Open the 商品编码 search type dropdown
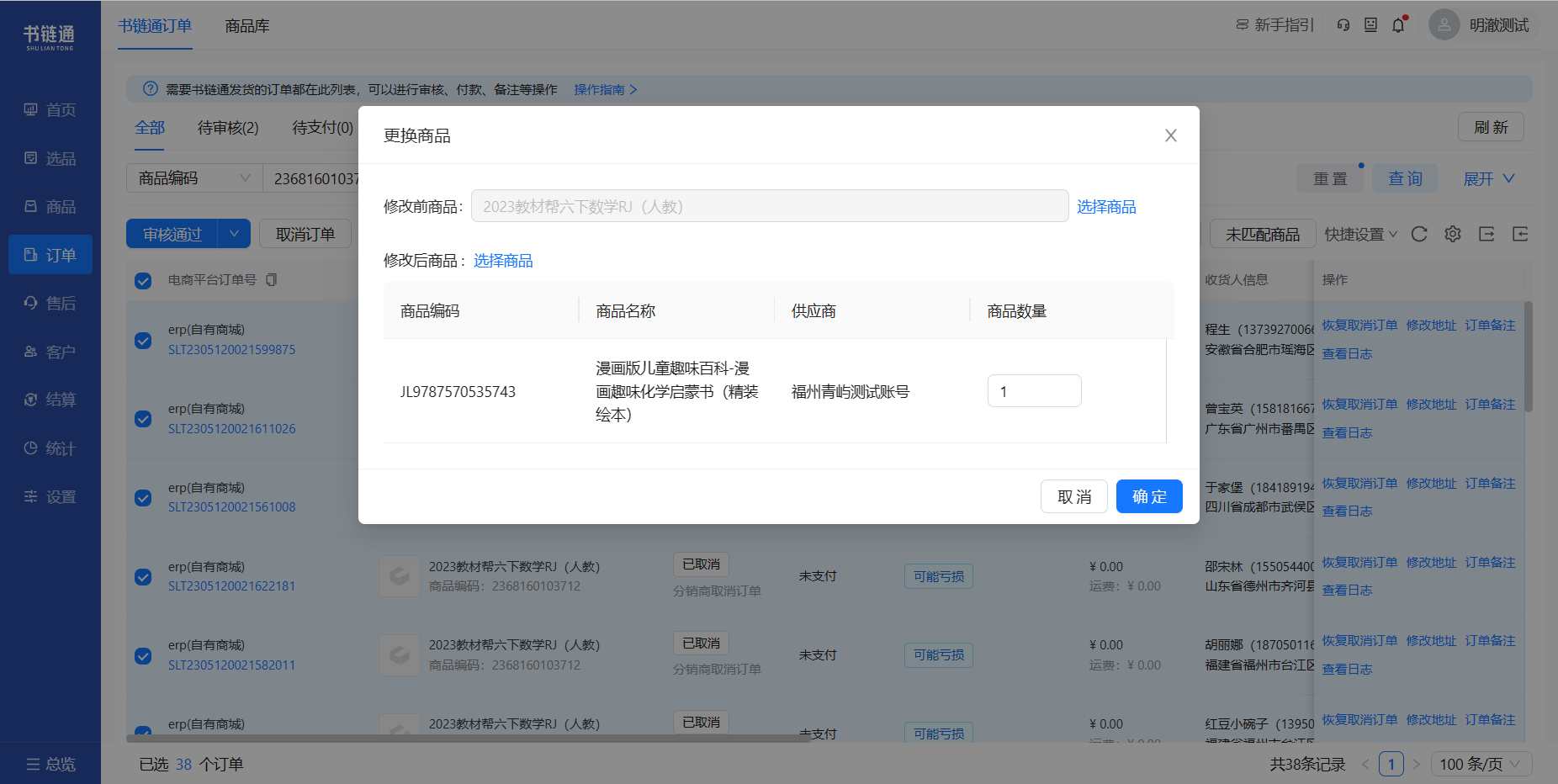The height and width of the screenshot is (784, 1558). pyautogui.click(x=194, y=178)
